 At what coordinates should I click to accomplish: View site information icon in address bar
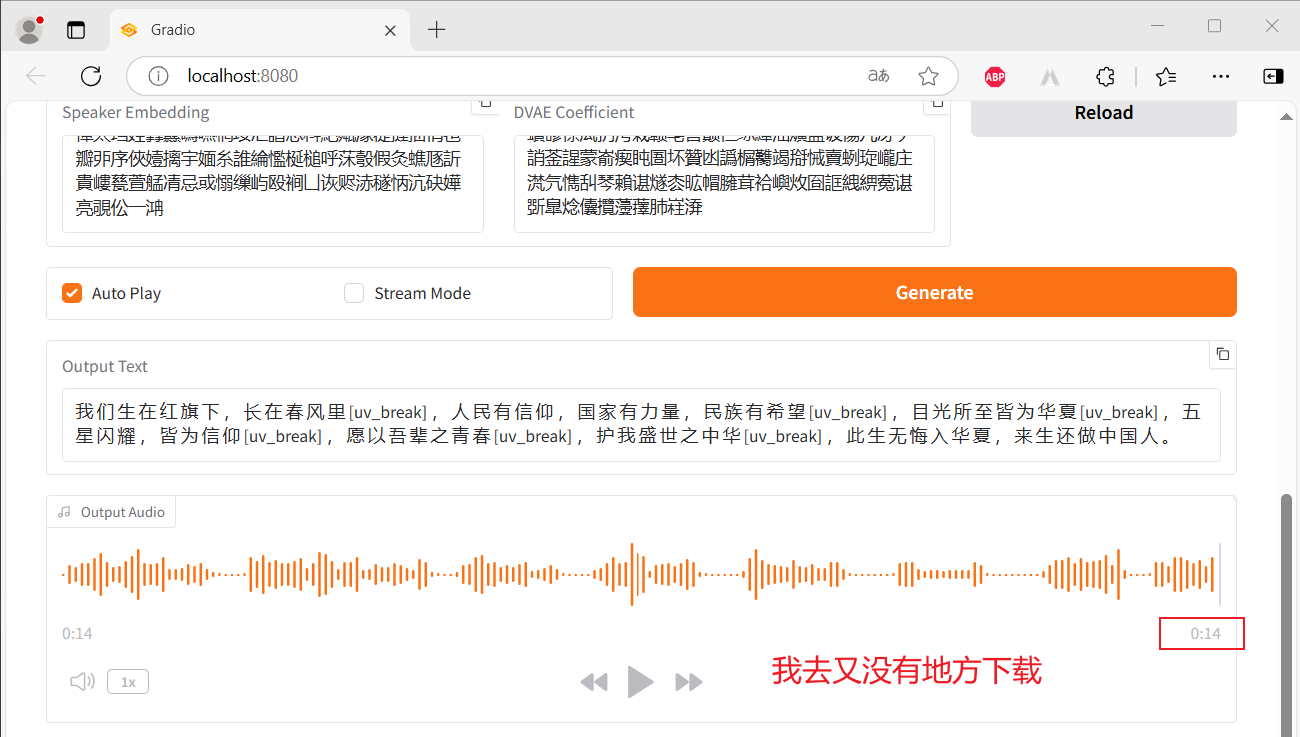[x=157, y=76]
